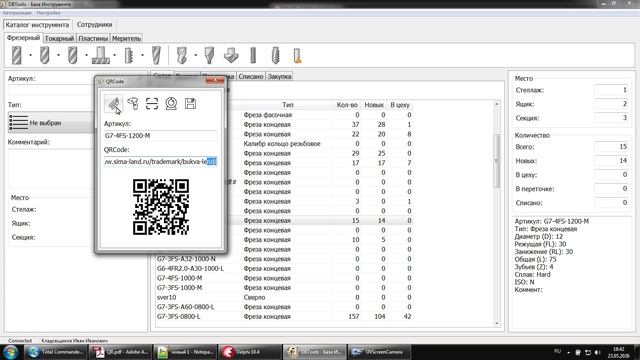This screenshot has width=640, height=360.
Task: Open dropdown arrow after ball-nose mill icon
Action: 86,55
